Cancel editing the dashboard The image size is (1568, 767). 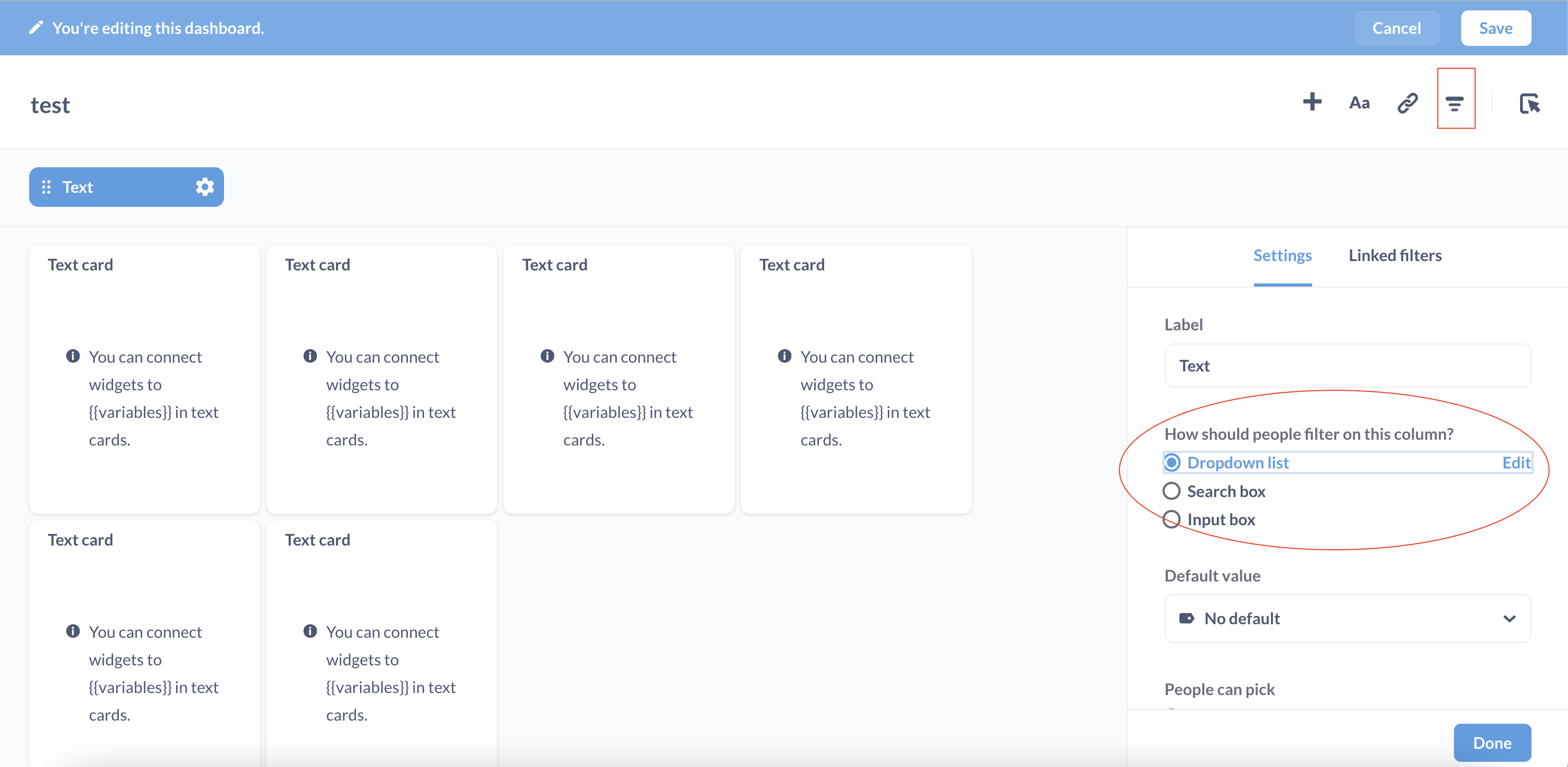(1396, 28)
